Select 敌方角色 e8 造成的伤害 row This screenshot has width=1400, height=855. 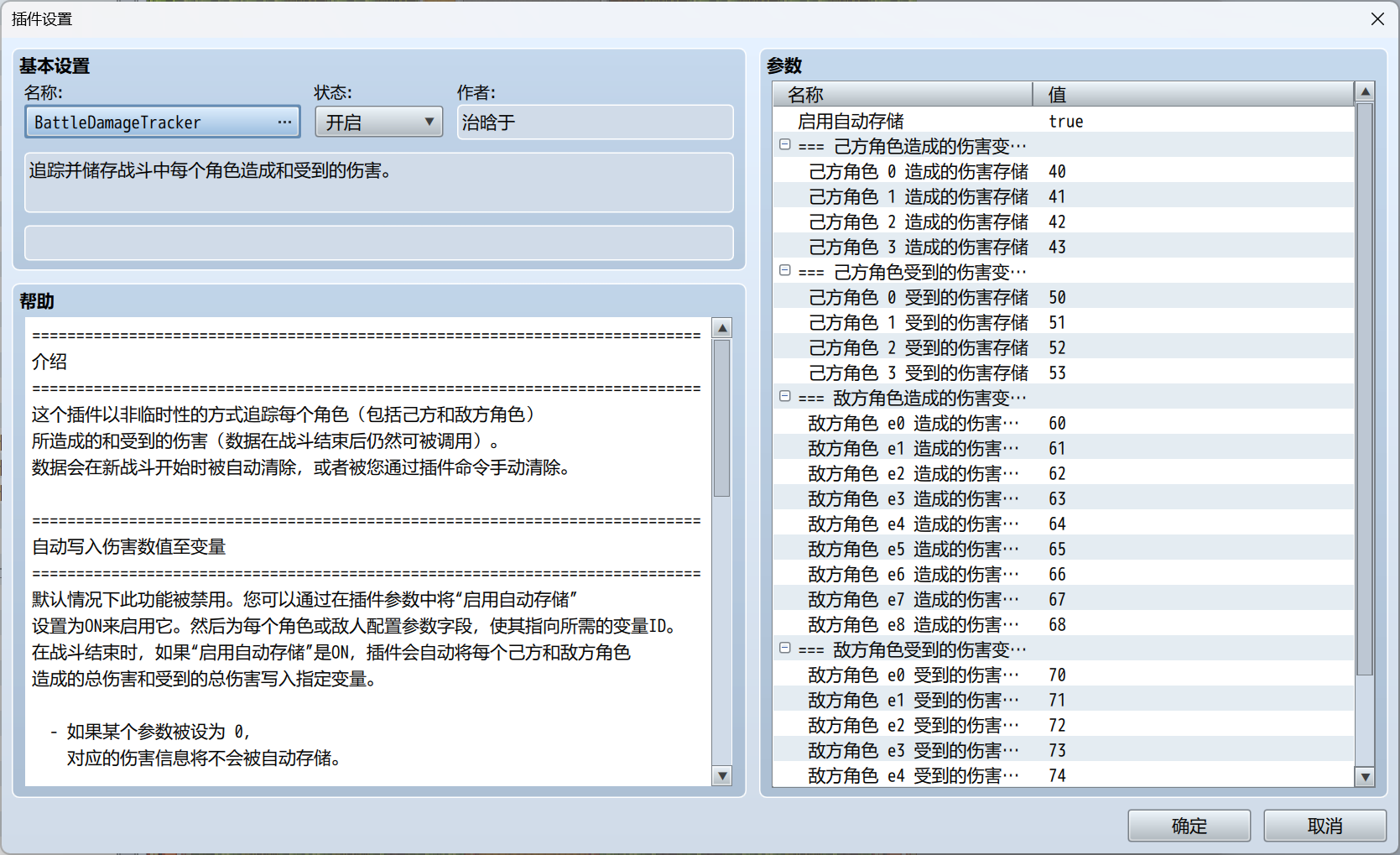point(1064,624)
